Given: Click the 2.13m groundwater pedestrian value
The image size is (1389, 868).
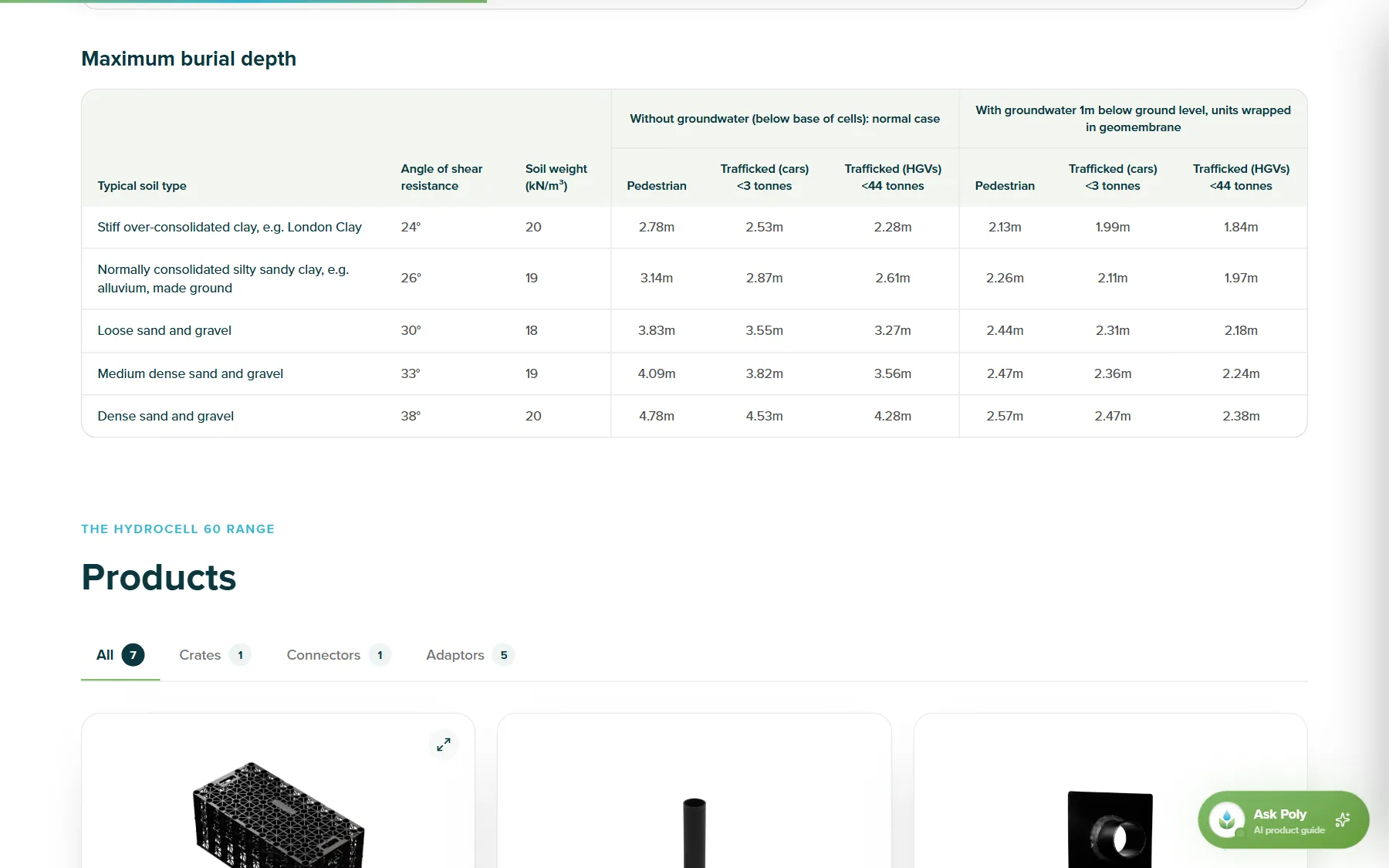Looking at the screenshot, I should pos(1005,227).
